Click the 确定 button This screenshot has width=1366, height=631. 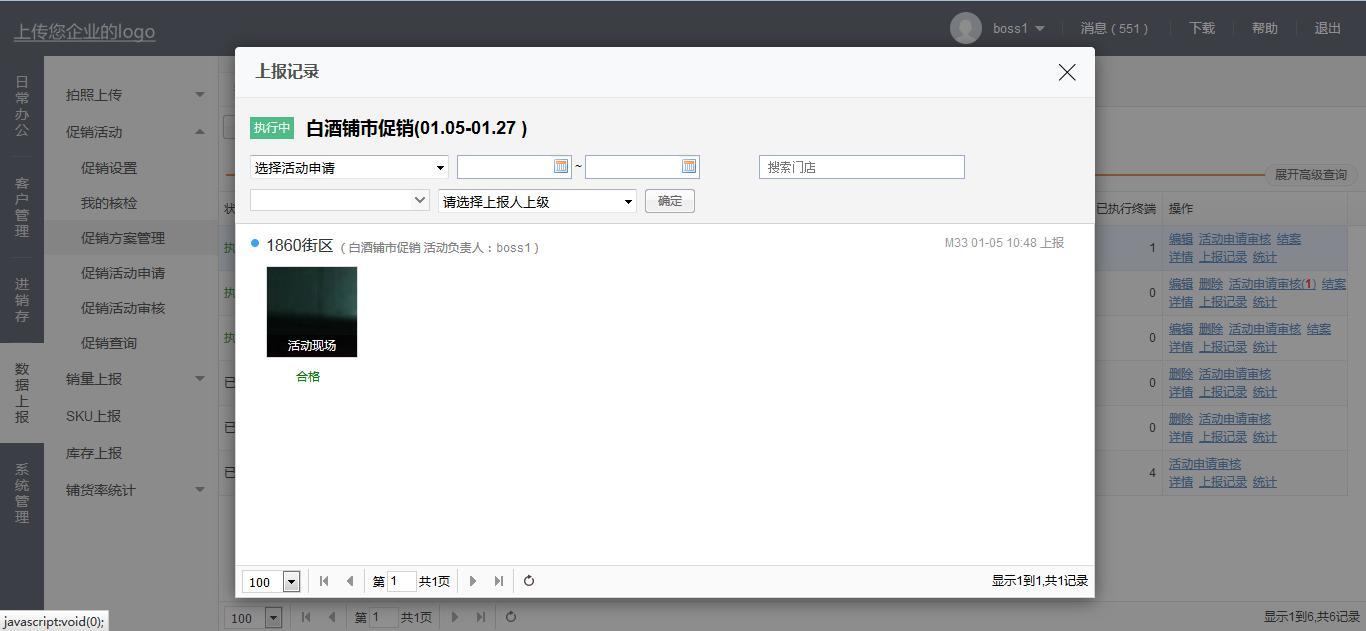click(x=669, y=201)
